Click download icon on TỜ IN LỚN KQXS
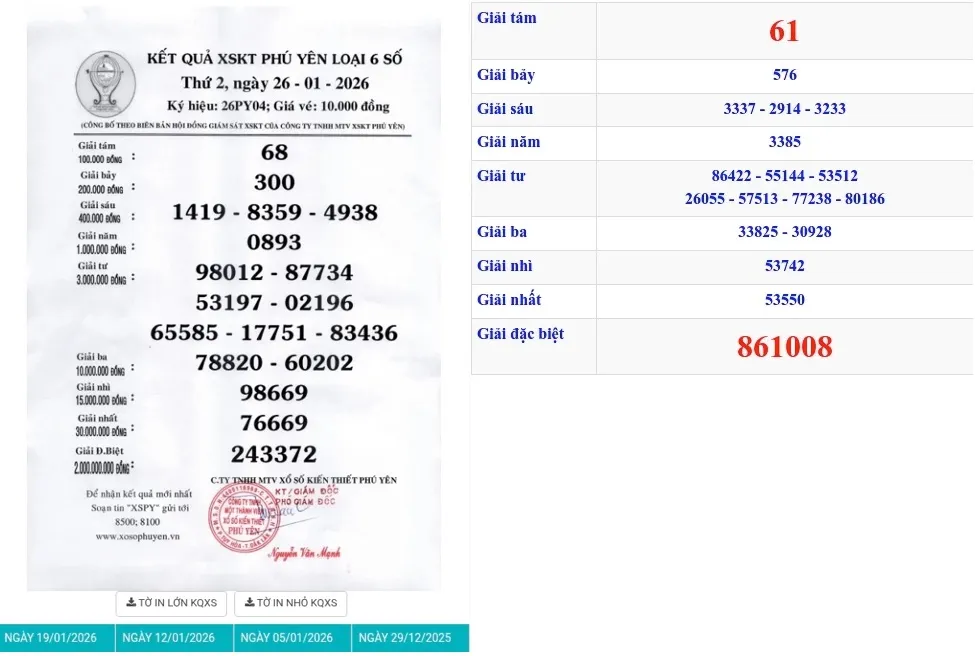 131,603
